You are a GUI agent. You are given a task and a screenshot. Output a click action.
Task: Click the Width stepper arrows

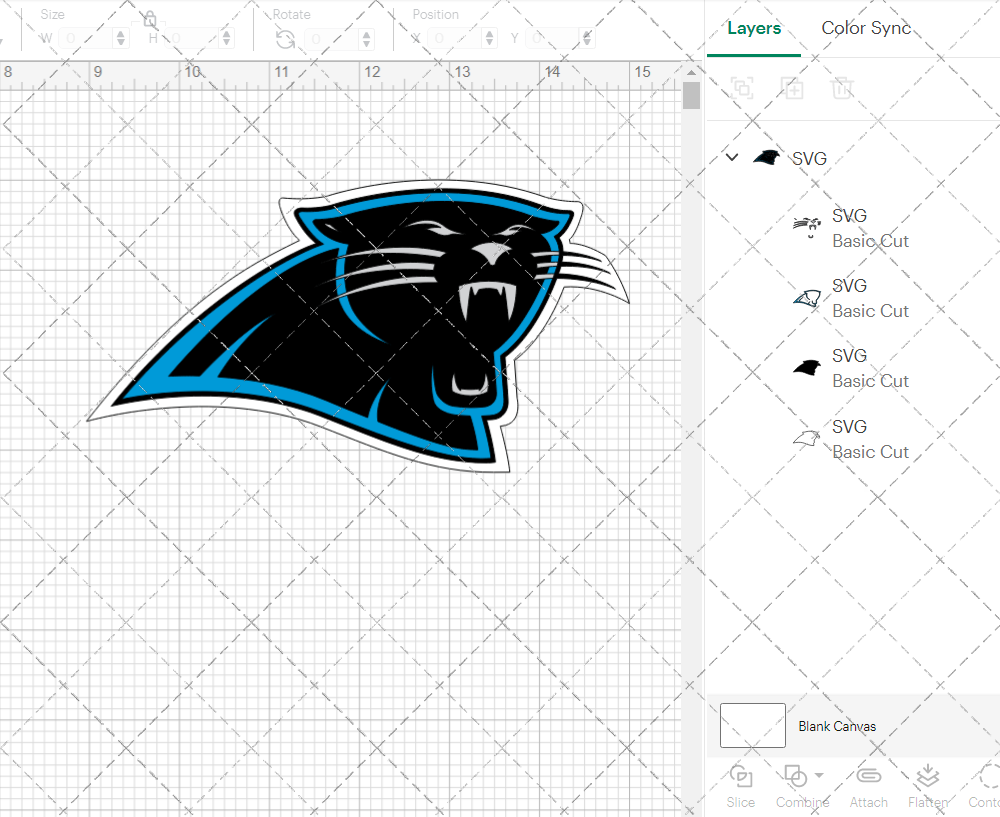(121, 39)
